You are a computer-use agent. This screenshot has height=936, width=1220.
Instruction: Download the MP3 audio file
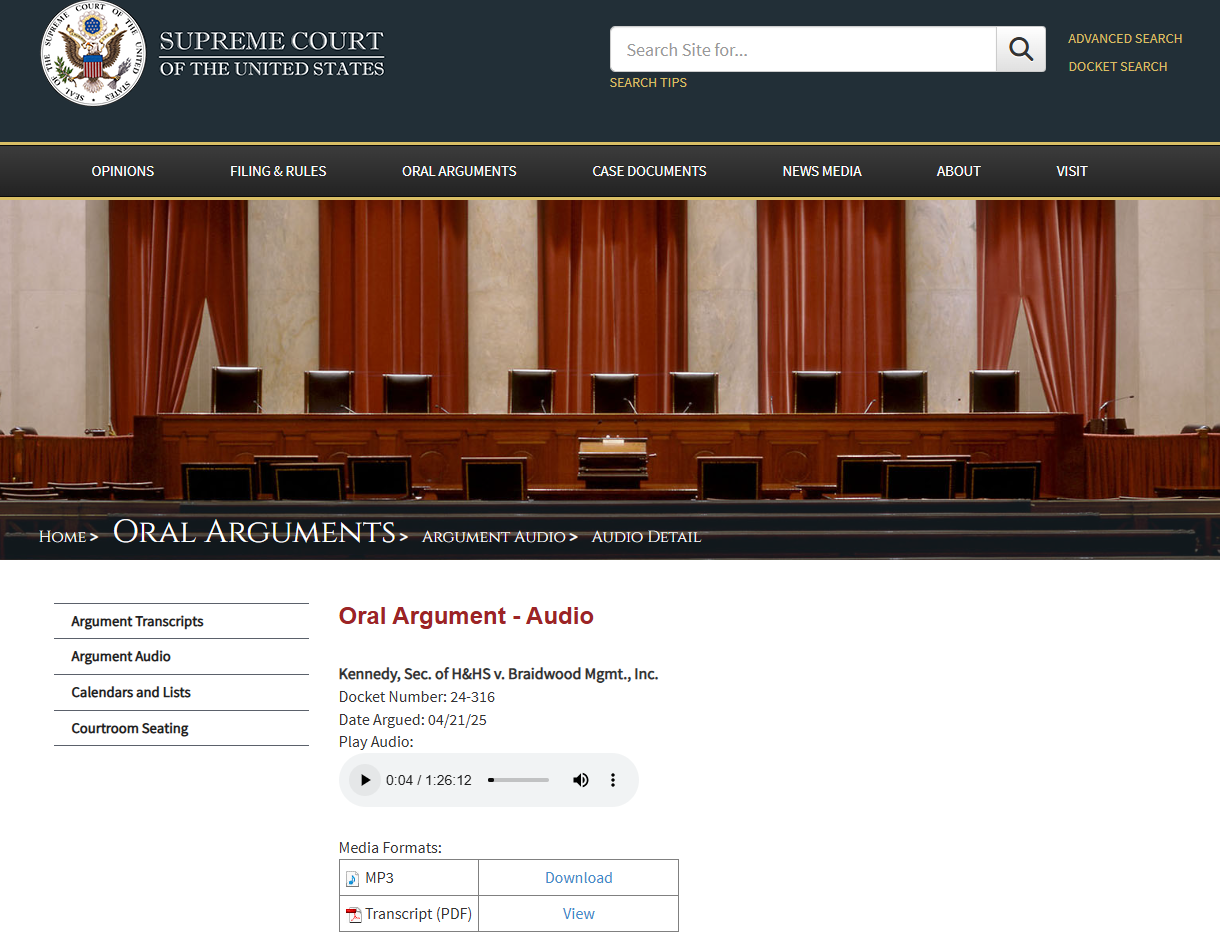pyautogui.click(x=578, y=878)
